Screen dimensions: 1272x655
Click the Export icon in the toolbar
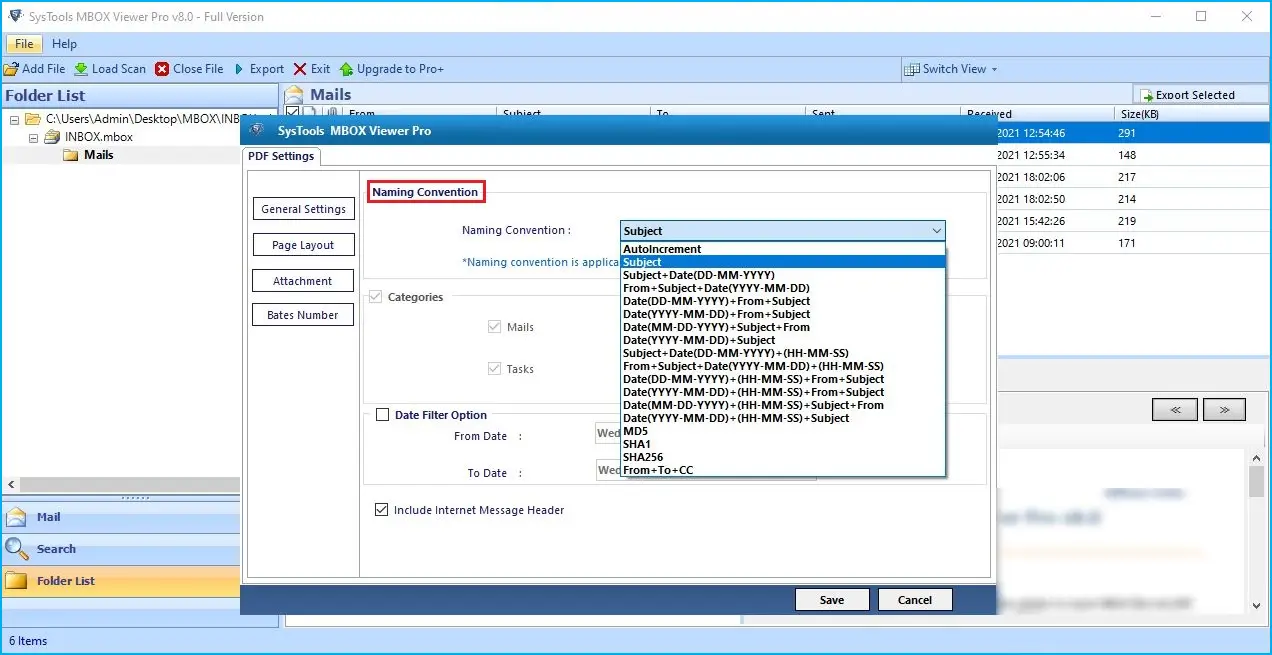tap(240, 68)
